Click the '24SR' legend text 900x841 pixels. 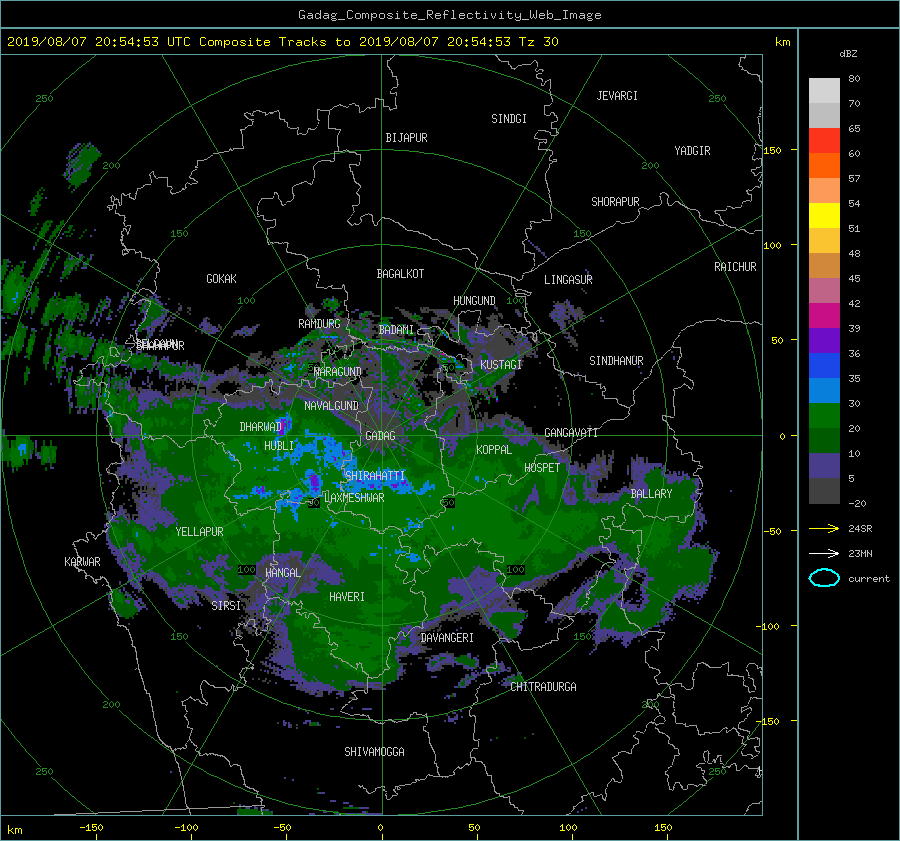[x=860, y=529]
